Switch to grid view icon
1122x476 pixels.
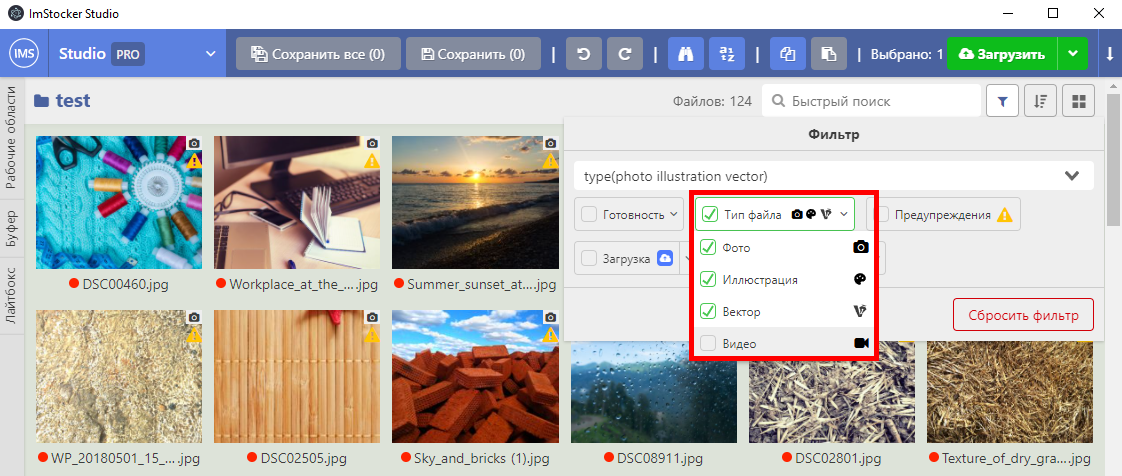tap(1078, 102)
